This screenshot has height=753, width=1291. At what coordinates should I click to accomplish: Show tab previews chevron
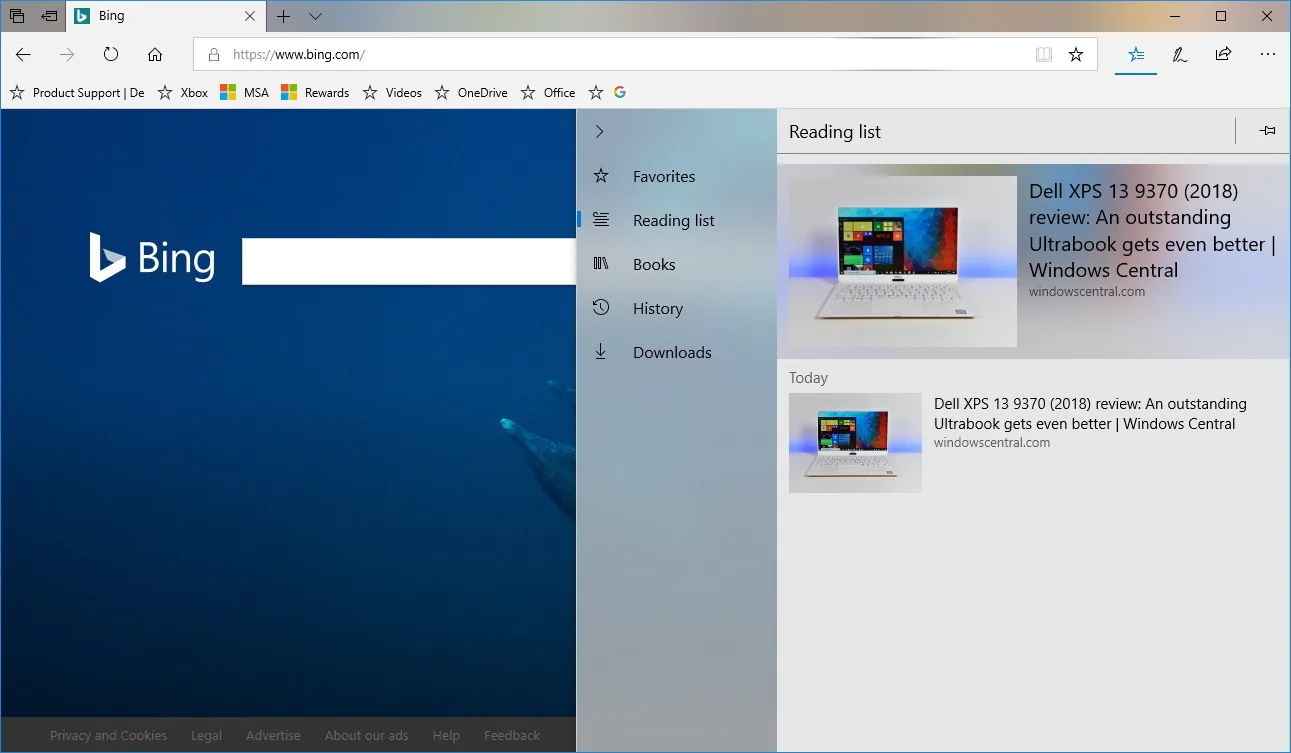click(x=315, y=16)
